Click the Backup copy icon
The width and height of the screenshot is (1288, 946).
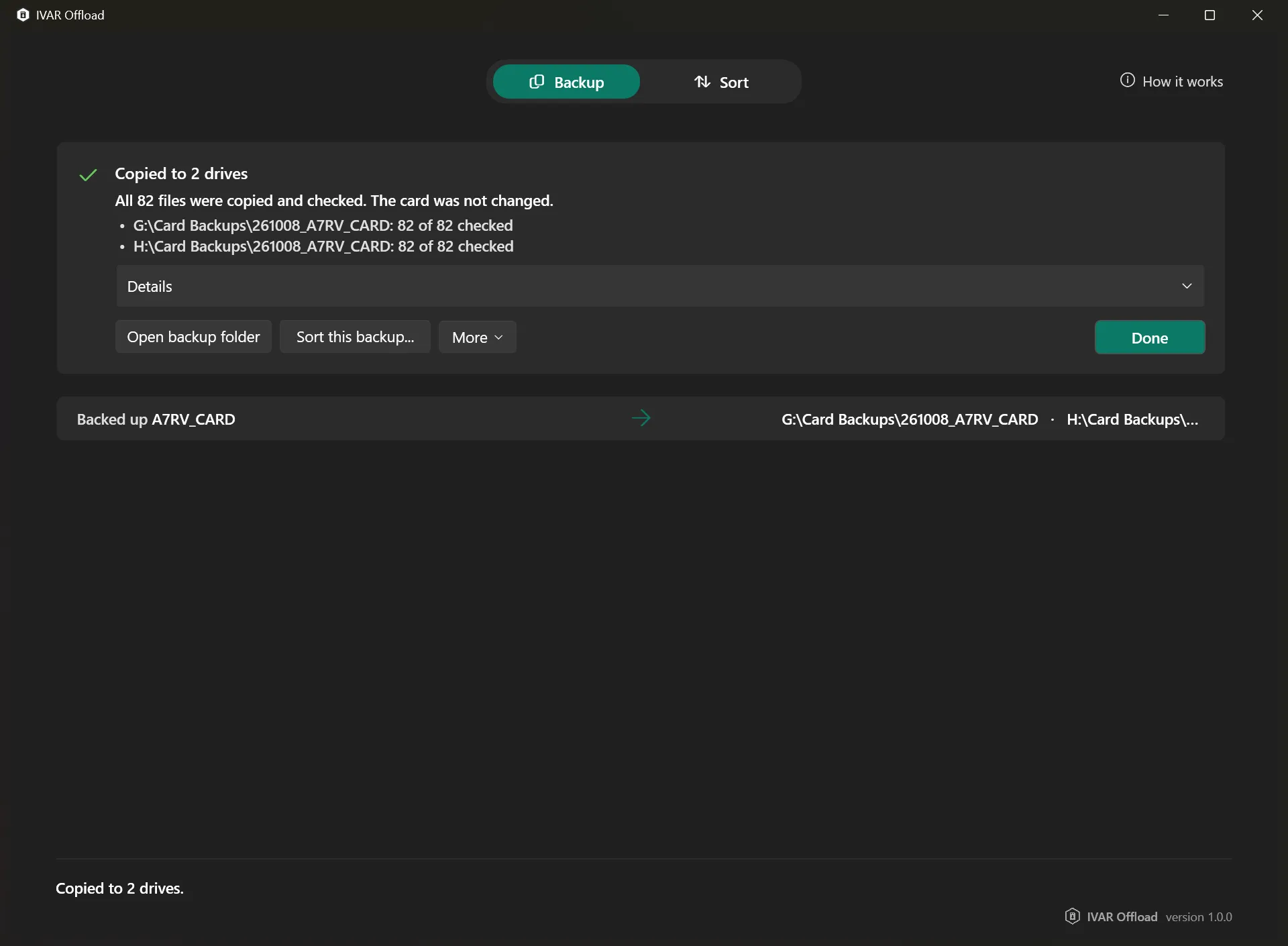tap(537, 82)
